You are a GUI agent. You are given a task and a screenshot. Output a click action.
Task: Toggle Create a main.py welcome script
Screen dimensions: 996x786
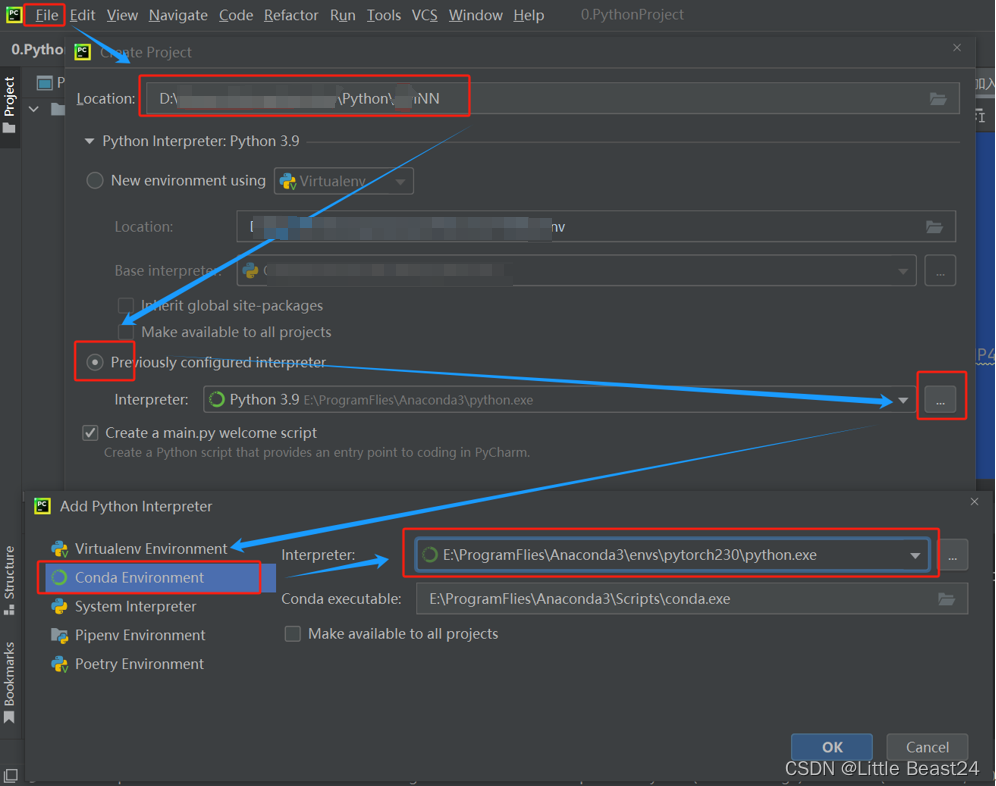90,433
